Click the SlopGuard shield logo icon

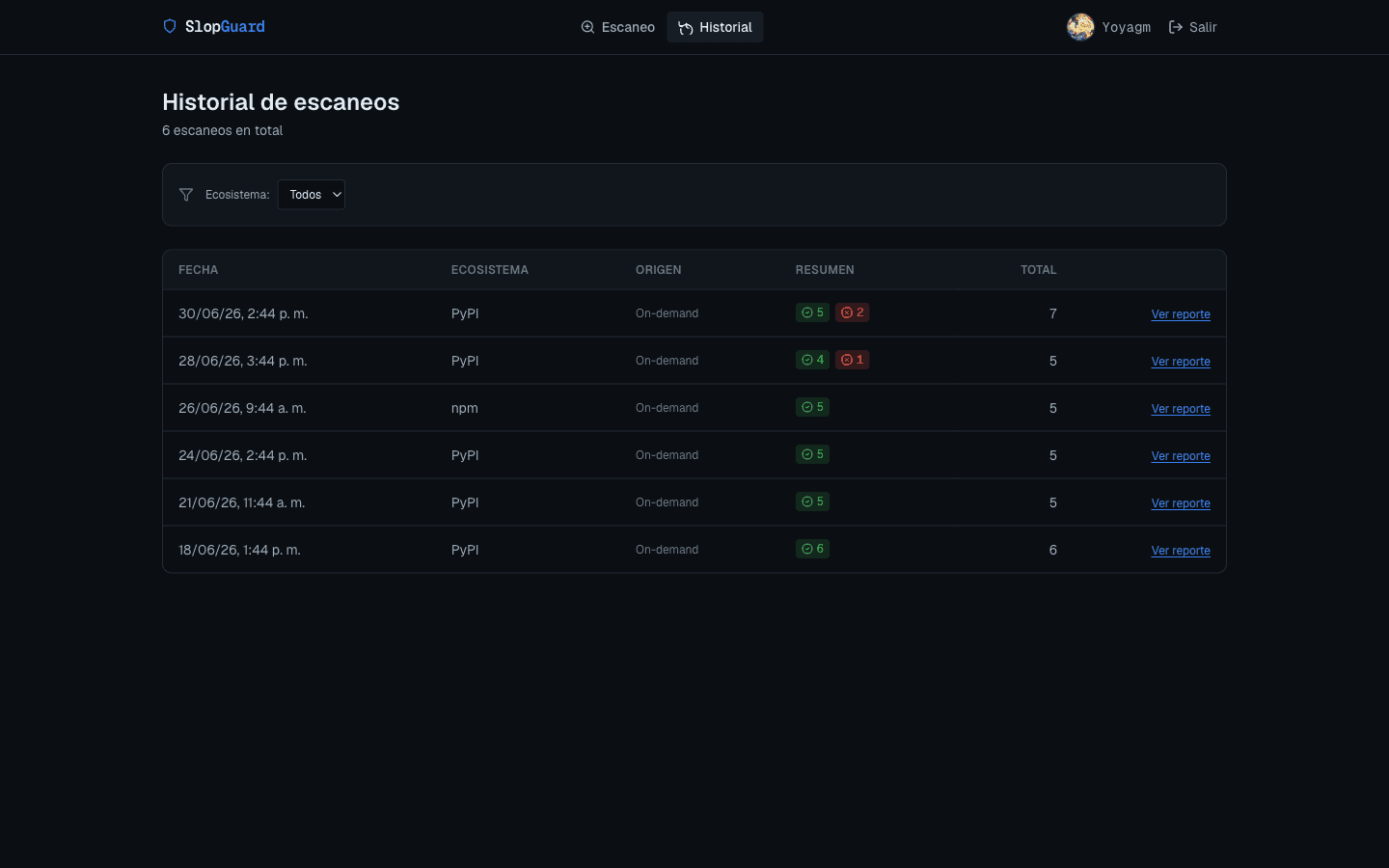pyautogui.click(x=170, y=26)
